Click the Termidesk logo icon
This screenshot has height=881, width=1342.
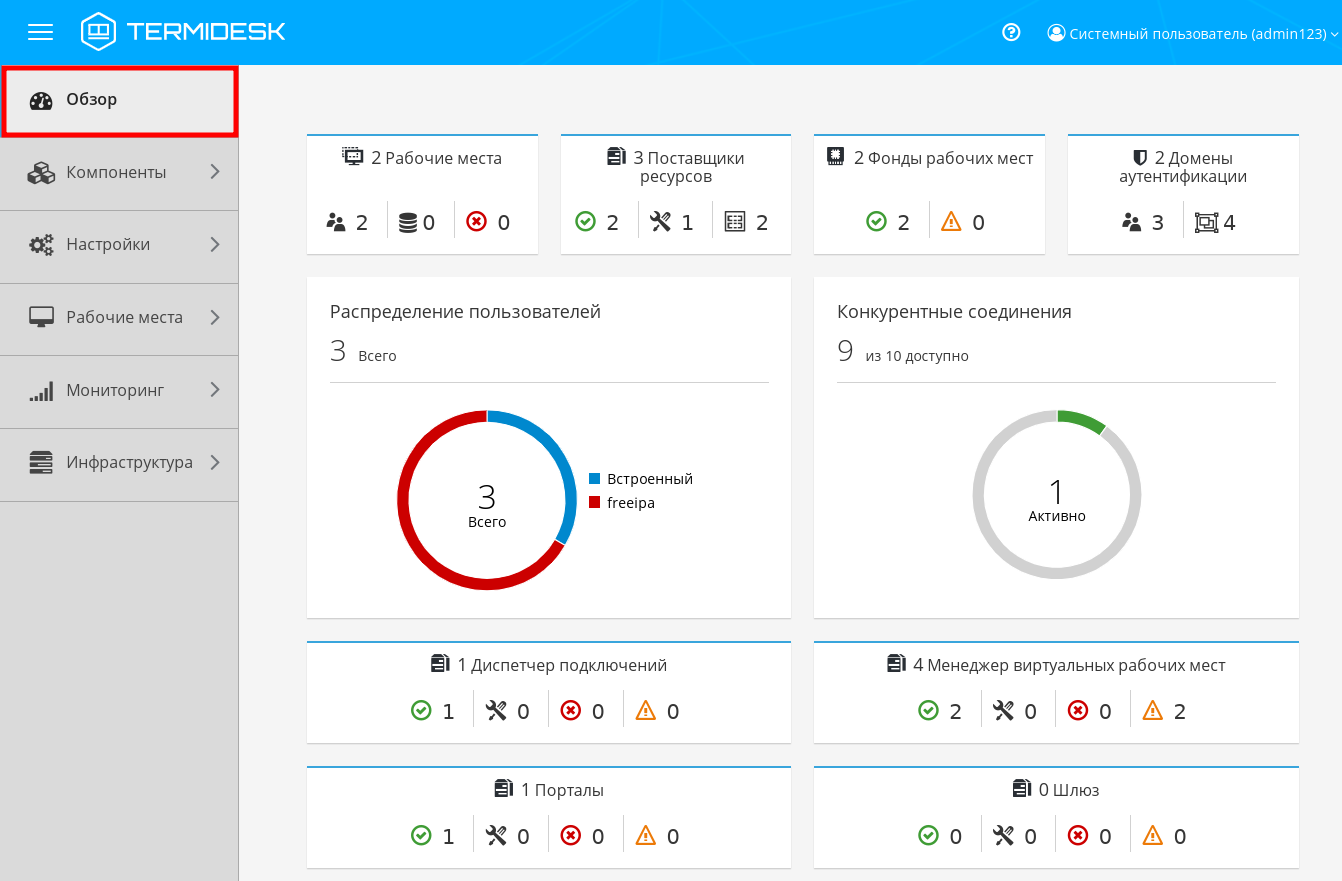click(98, 32)
